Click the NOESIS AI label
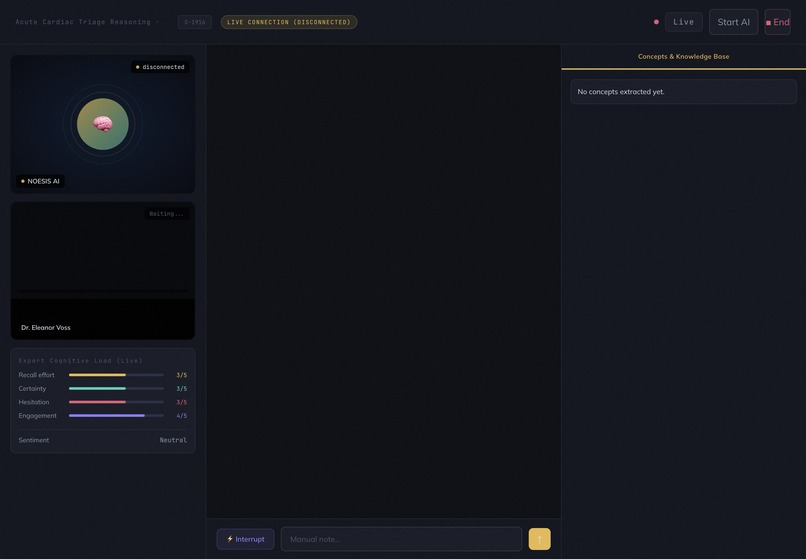The height and width of the screenshot is (559, 806). pos(40,181)
